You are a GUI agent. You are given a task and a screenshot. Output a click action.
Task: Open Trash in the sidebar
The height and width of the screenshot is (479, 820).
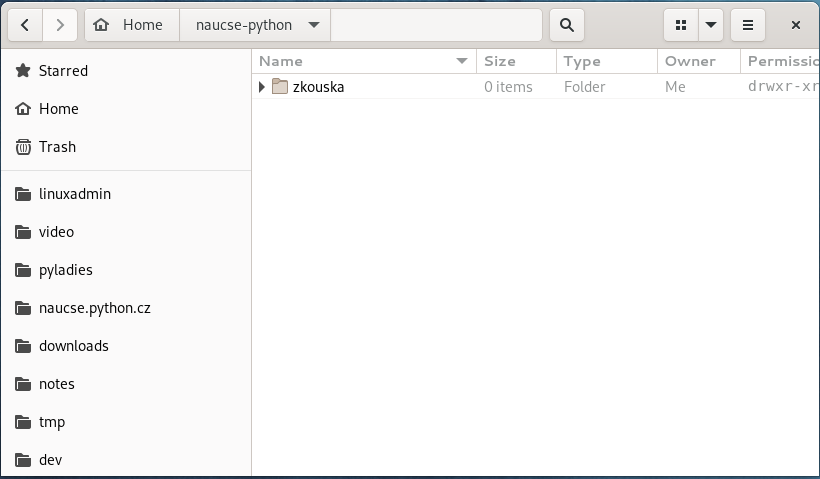(57, 147)
